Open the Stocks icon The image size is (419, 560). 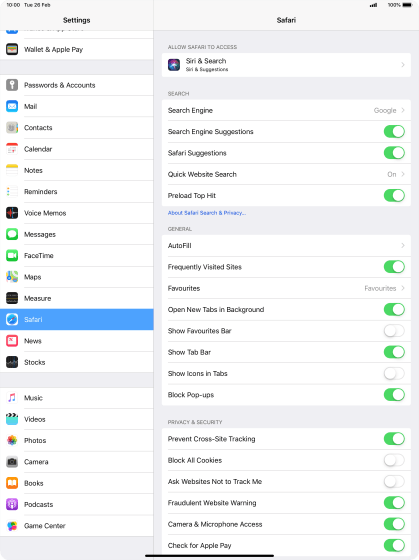(12, 362)
